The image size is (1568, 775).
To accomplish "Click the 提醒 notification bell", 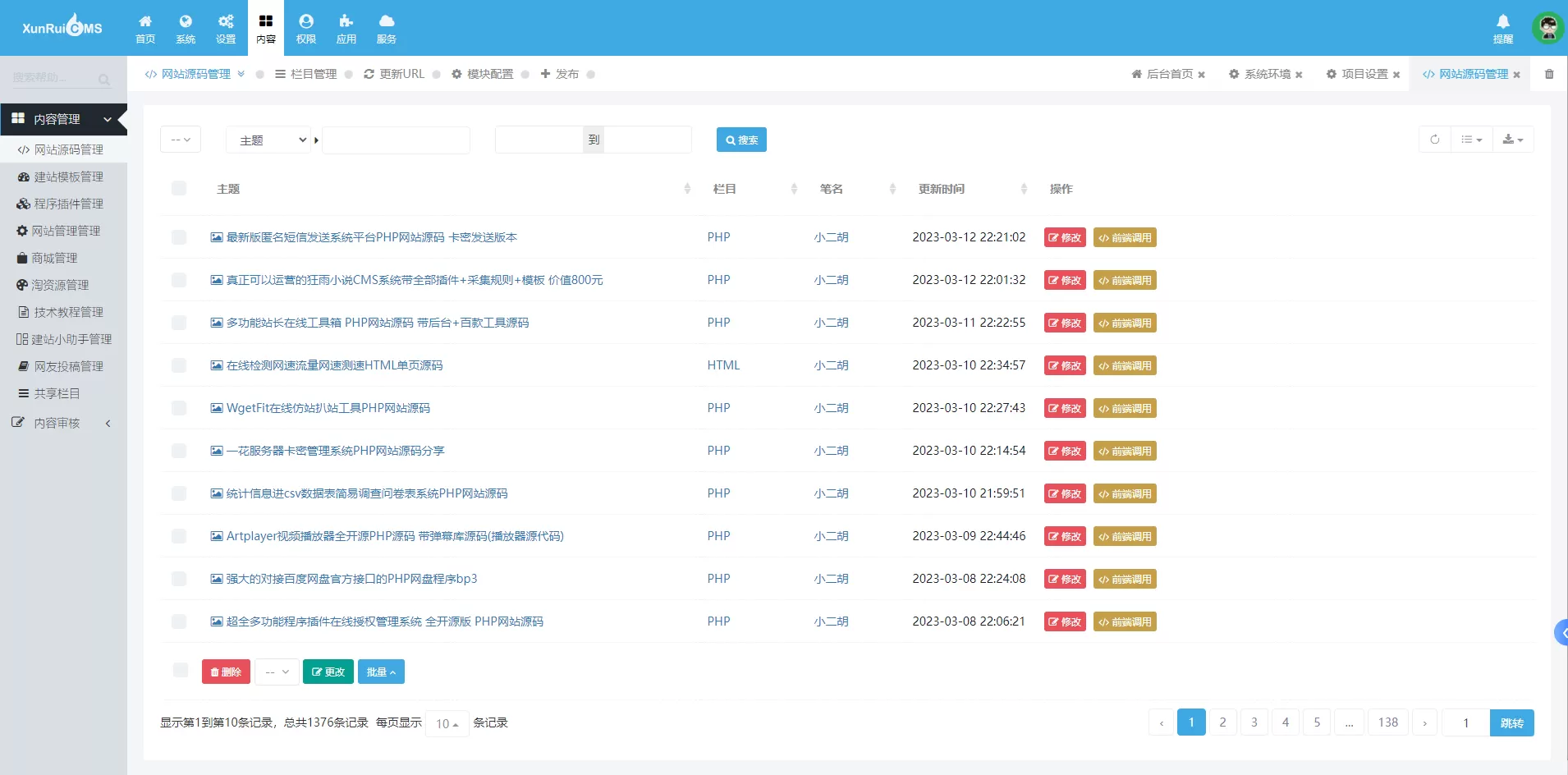I will click(x=1502, y=28).
